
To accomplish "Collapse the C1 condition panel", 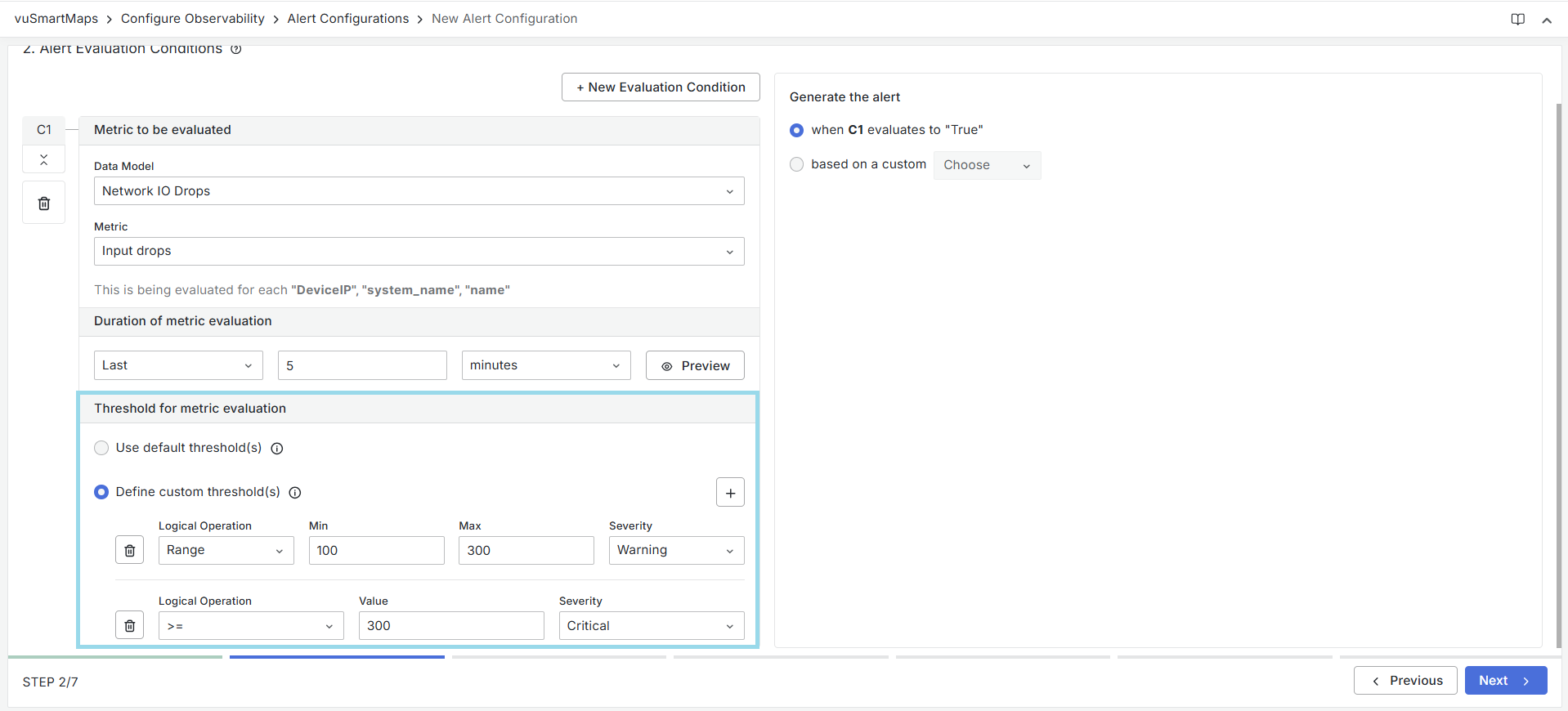I will [44, 159].
